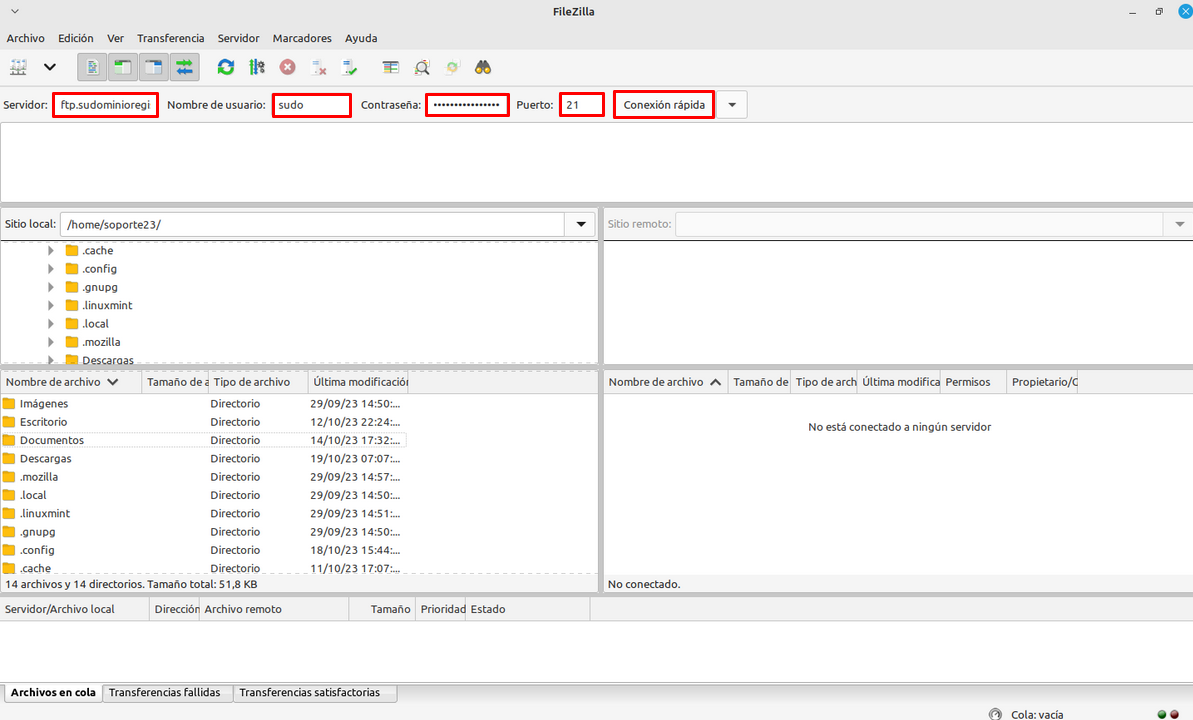Click the Puerto port field

[582, 105]
